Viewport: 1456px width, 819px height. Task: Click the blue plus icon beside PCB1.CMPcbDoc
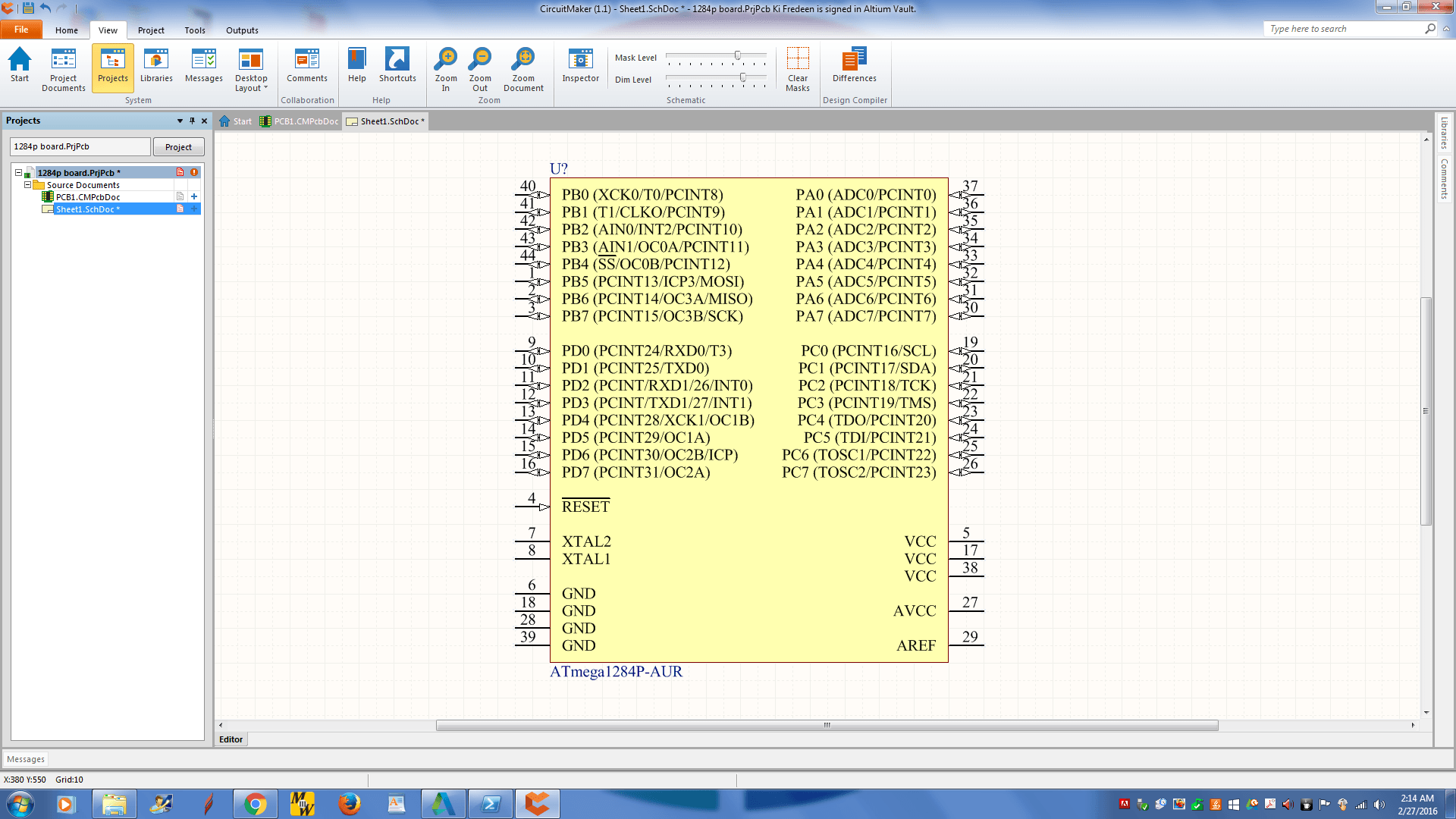[x=194, y=196]
